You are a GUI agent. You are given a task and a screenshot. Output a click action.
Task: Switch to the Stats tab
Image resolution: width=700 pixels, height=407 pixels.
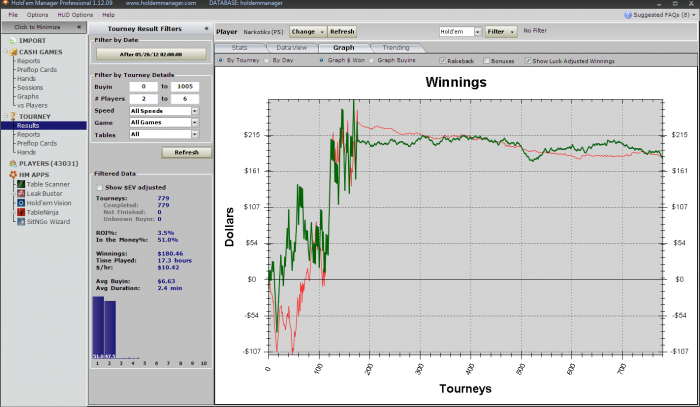click(x=240, y=47)
